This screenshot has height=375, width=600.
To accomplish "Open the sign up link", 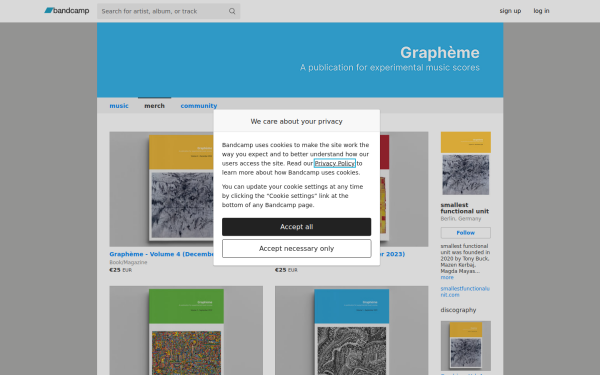I will point(510,11).
